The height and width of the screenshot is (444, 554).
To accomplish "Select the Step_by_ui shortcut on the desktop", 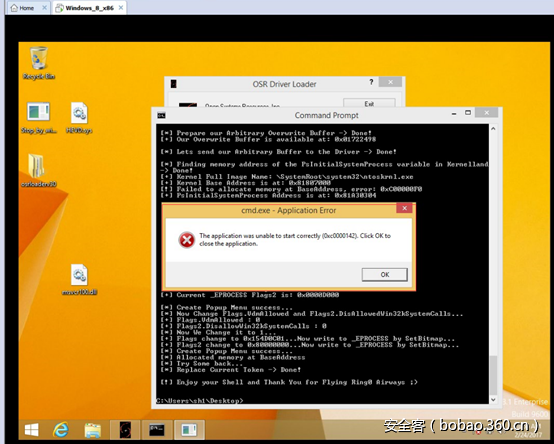I will tap(39, 118).
